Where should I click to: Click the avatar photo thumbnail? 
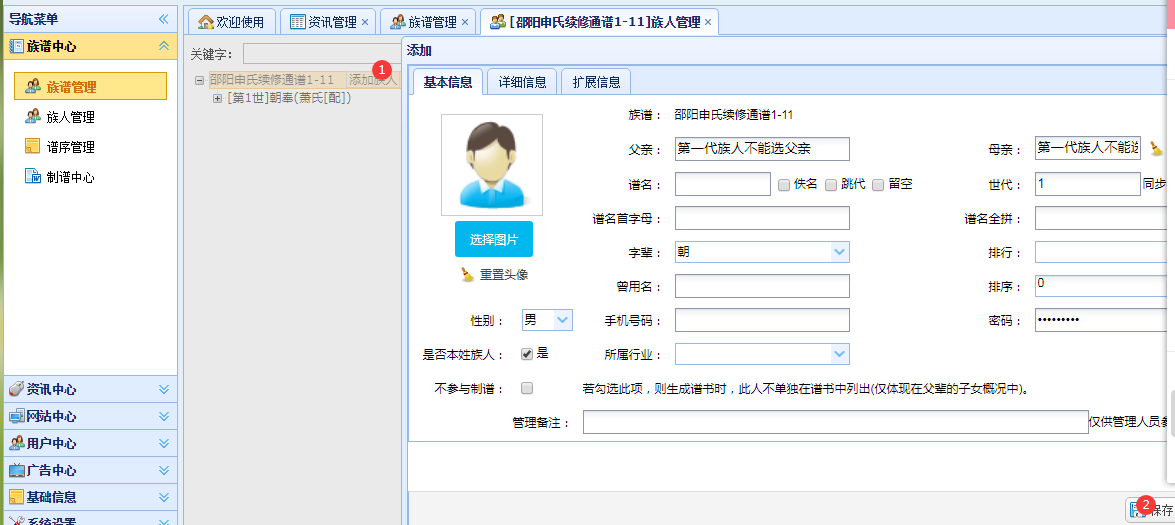[x=492, y=166]
